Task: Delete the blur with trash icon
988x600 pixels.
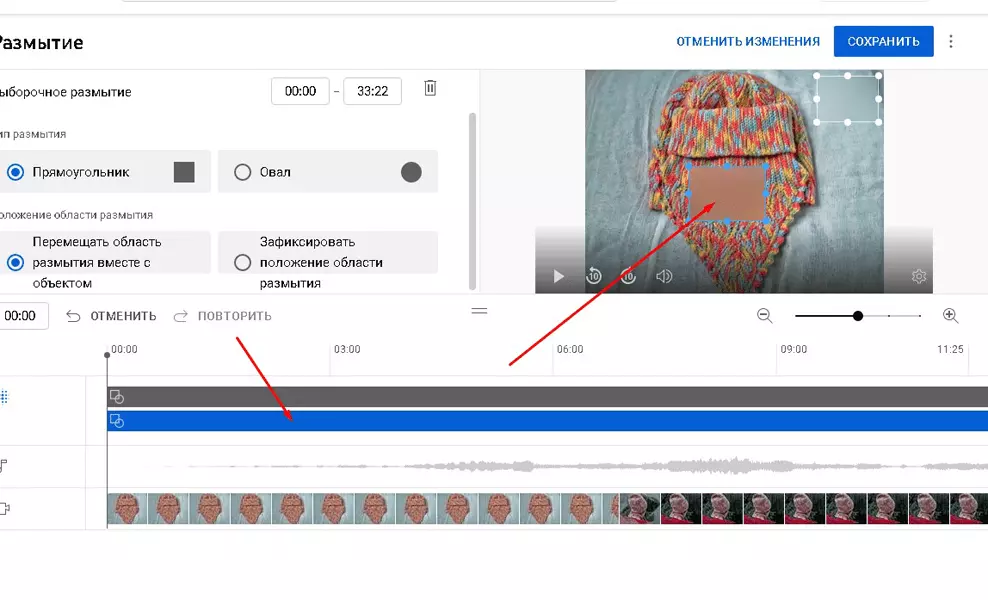Action: [430, 88]
